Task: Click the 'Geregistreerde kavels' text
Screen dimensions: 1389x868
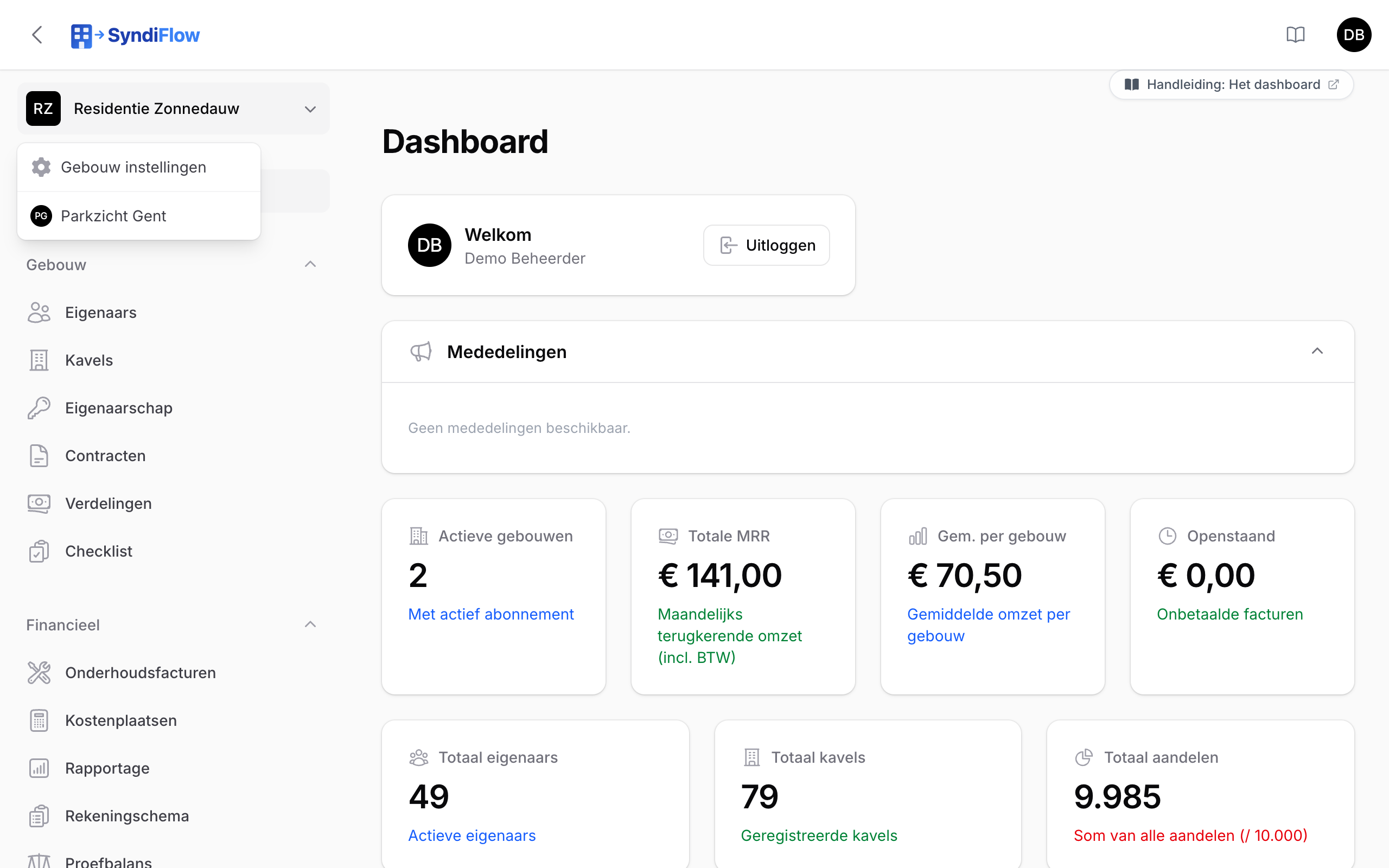Action: [819, 836]
